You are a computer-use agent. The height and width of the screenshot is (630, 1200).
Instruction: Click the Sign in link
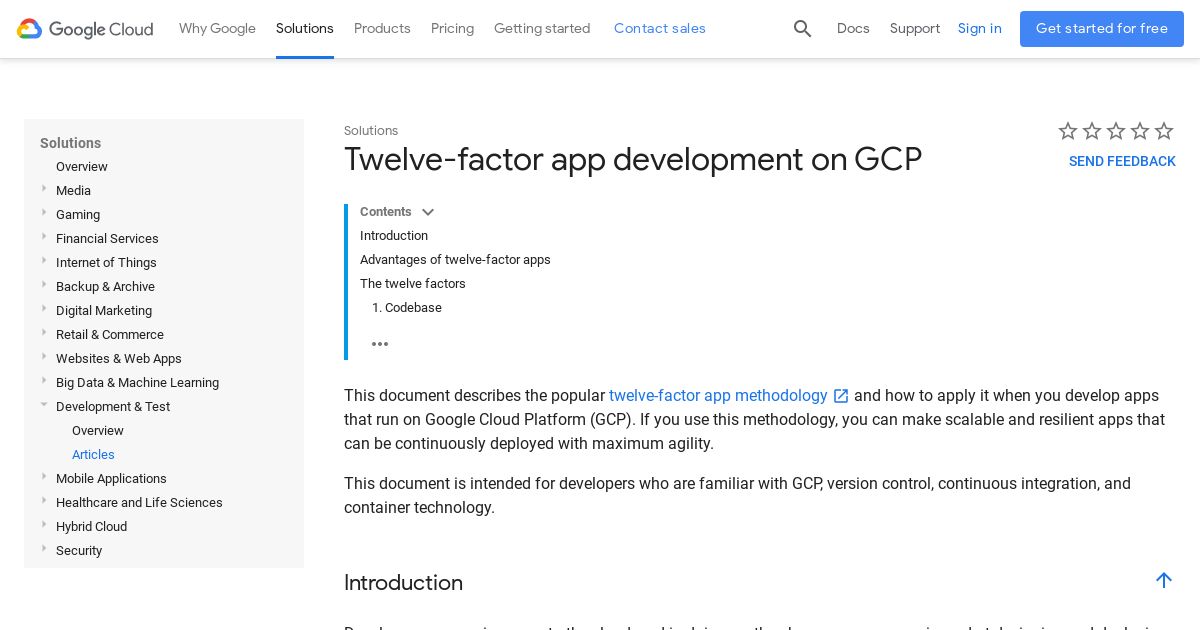click(979, 29)
